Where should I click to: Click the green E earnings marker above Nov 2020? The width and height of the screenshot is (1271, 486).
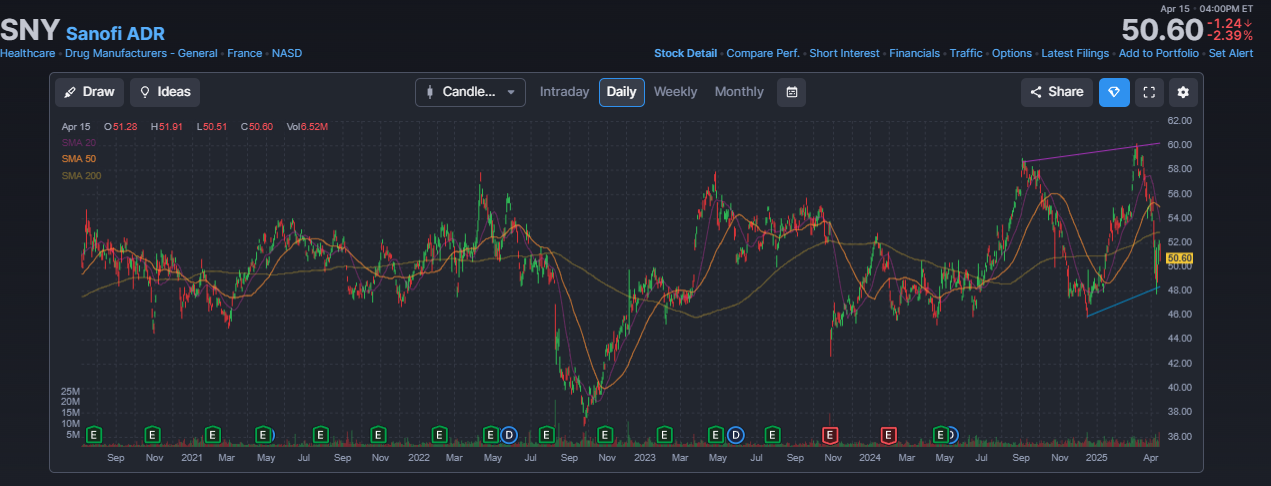pos(153,434)
